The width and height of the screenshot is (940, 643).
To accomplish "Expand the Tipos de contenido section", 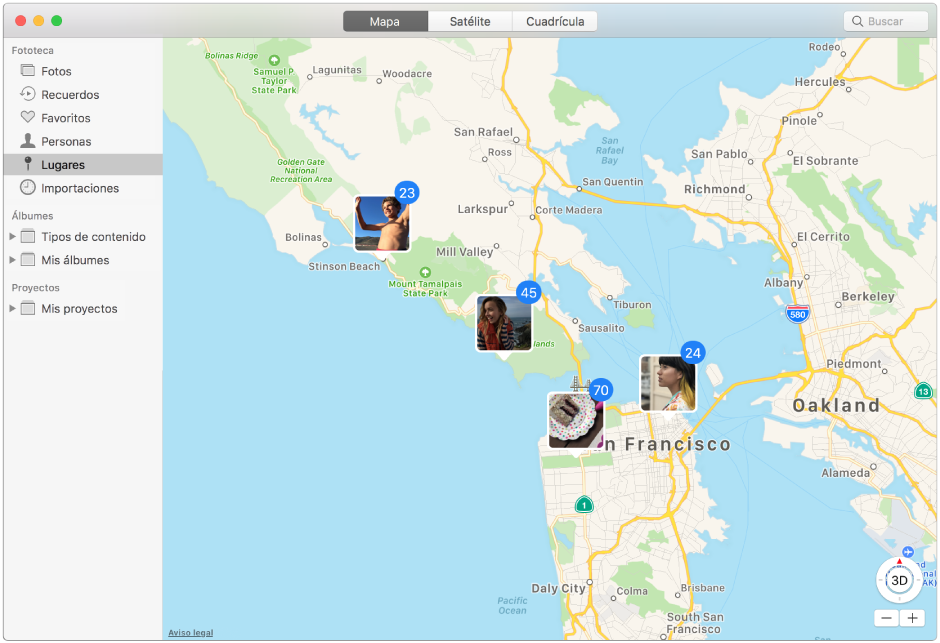I will (12, 236).
